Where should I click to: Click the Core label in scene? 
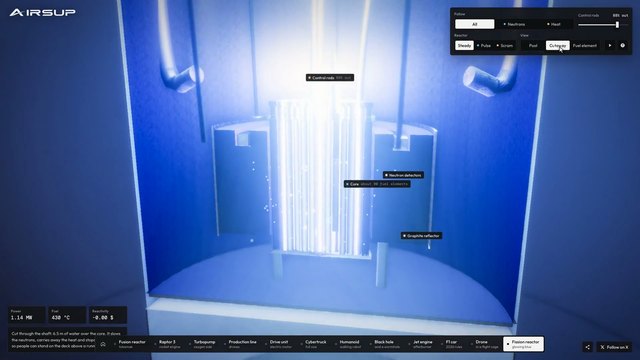(x=377, y=184)
